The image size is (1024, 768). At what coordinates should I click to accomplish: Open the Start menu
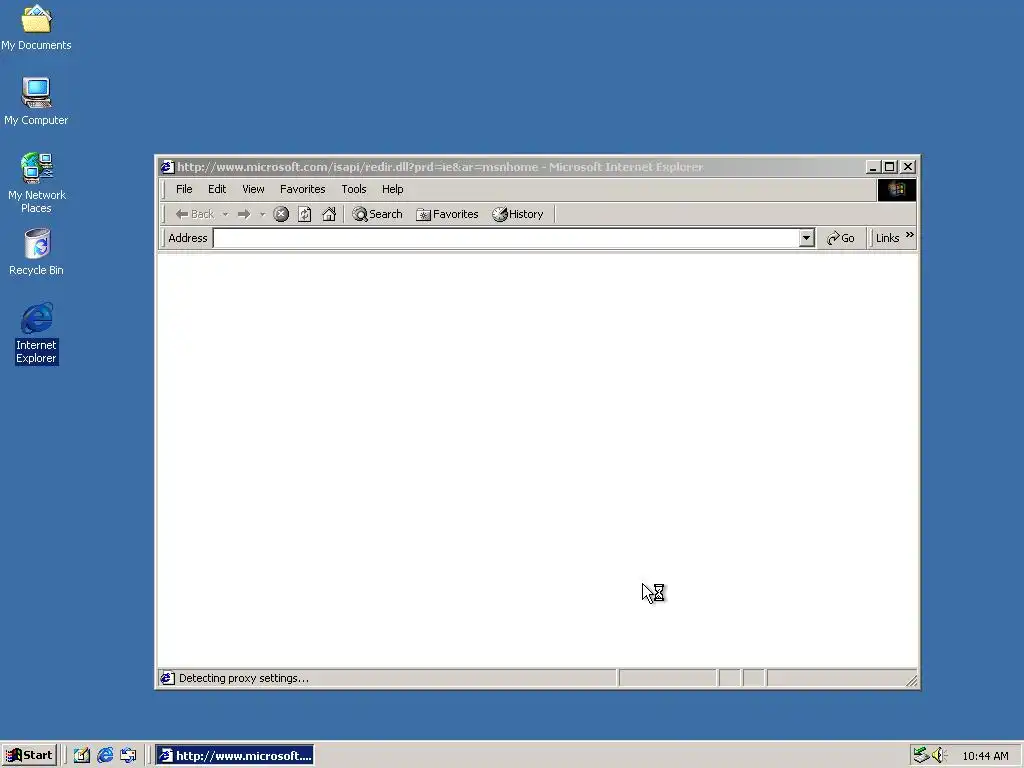[x=29, y=756]
